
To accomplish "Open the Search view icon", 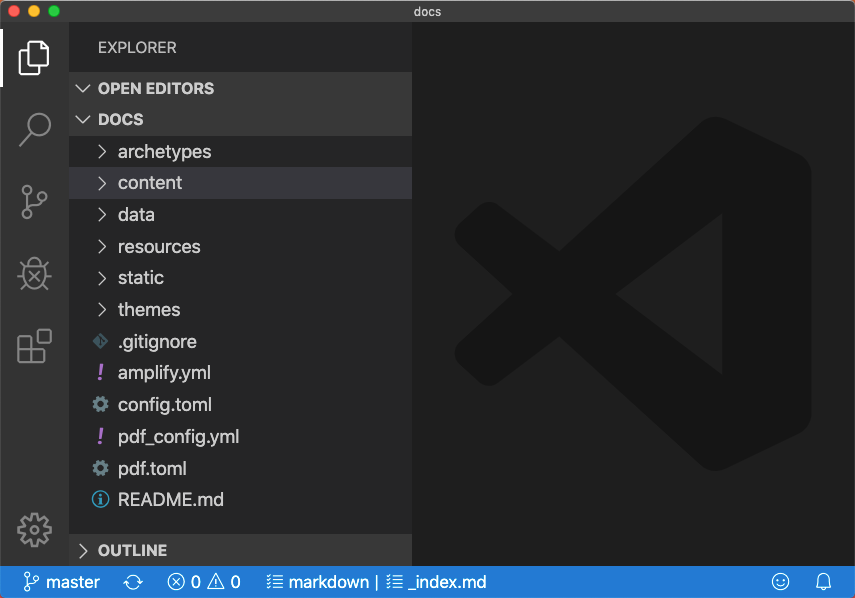I will [34, 129].
